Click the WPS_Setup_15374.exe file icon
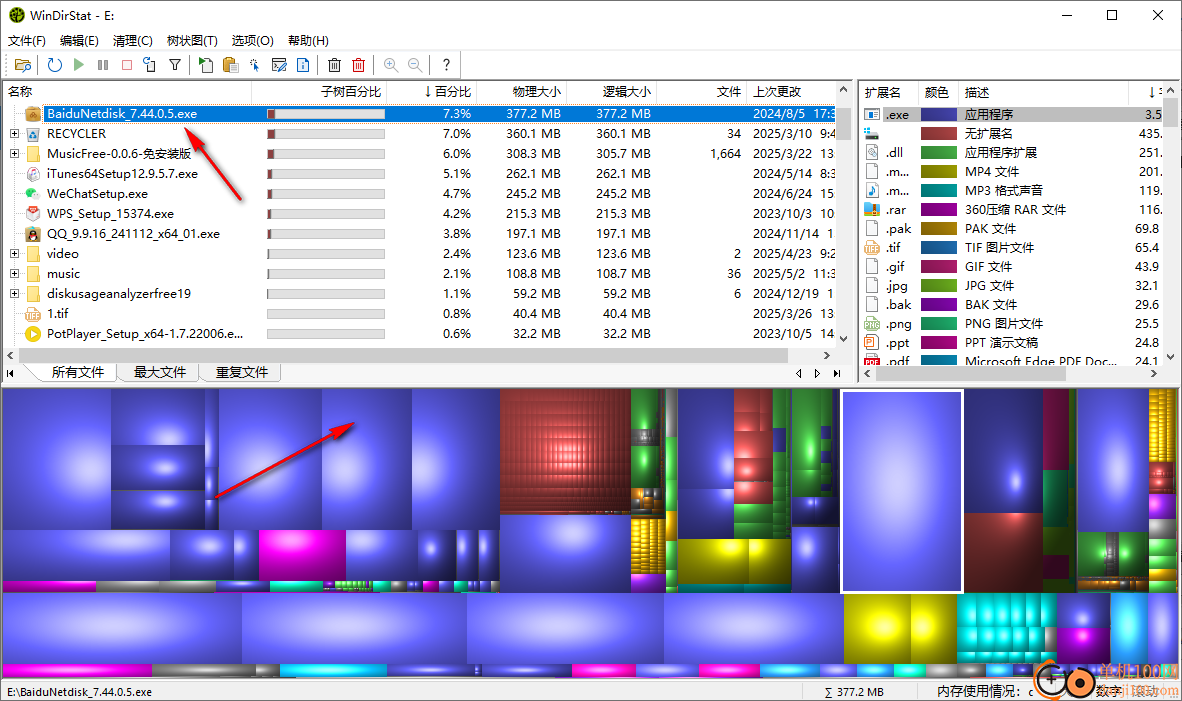The width and height of the screenshot is (1182, 701). [33, 214]
